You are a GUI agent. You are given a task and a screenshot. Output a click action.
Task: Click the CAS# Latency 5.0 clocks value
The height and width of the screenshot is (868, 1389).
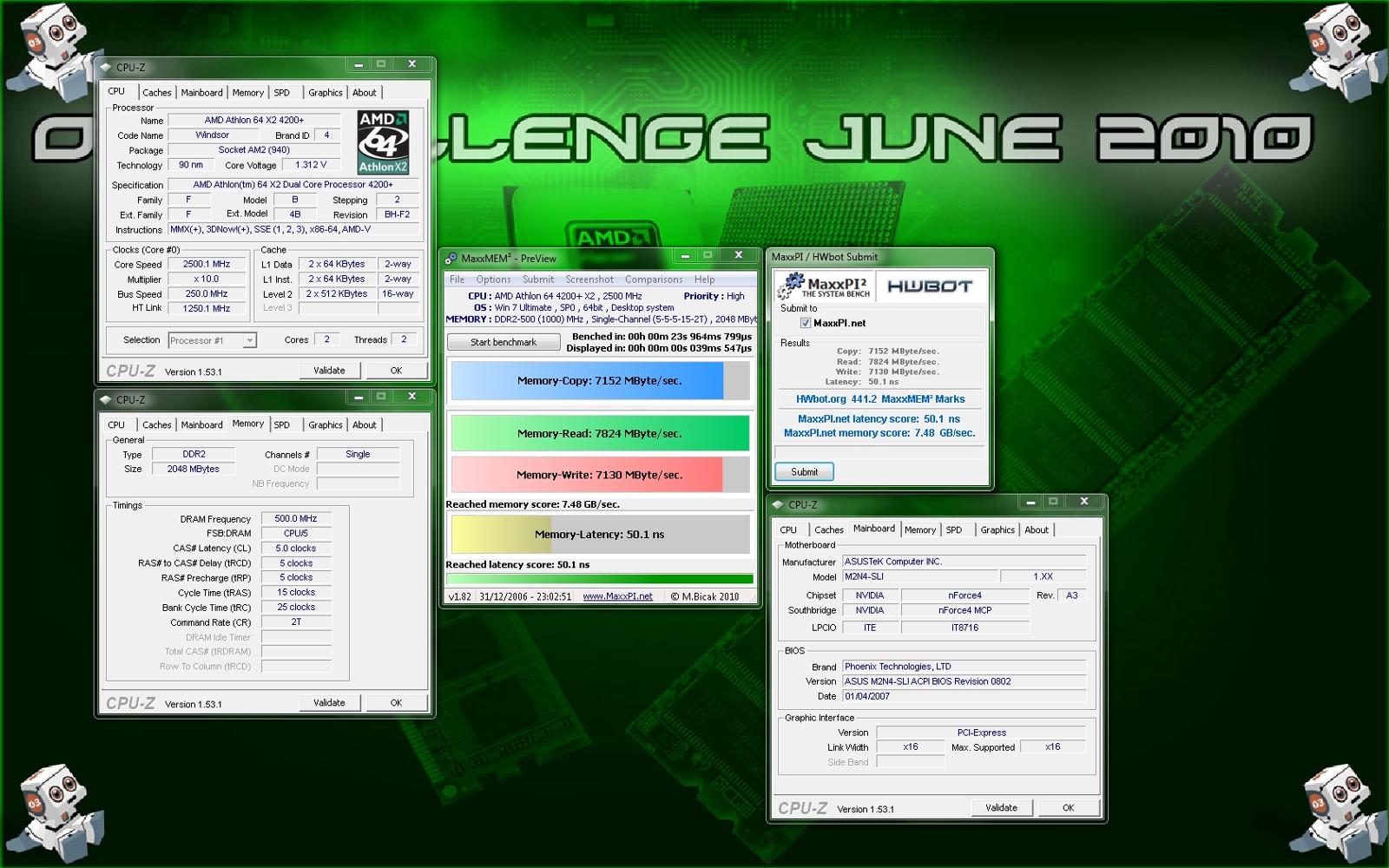(296, 549)
